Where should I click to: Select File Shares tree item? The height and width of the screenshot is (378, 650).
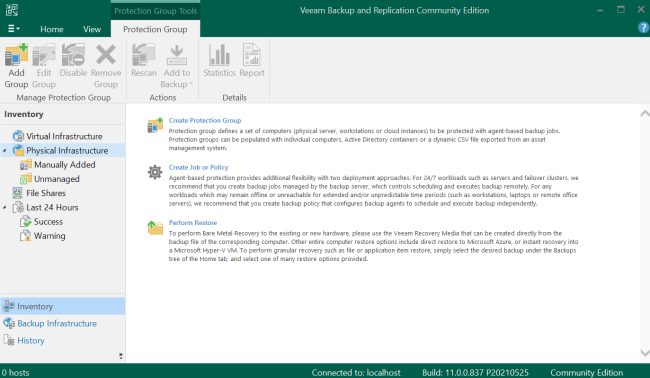(46, 193)
